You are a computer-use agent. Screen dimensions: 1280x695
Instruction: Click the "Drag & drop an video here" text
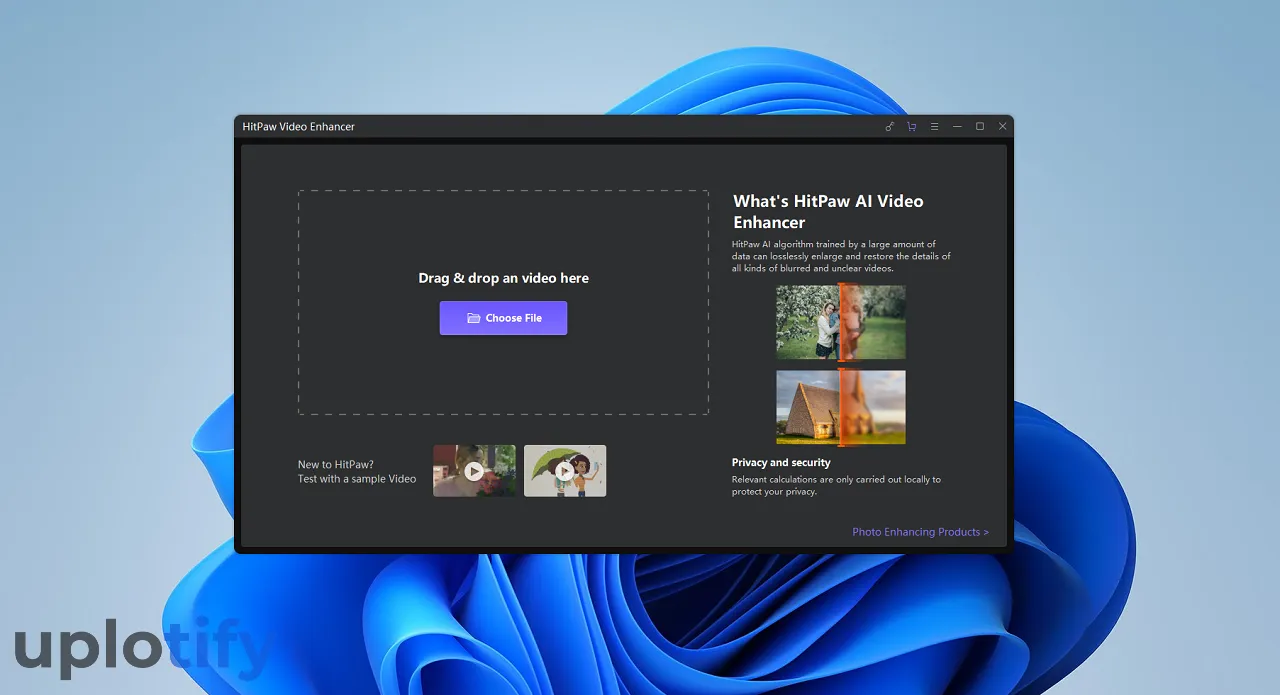point(503,278)
